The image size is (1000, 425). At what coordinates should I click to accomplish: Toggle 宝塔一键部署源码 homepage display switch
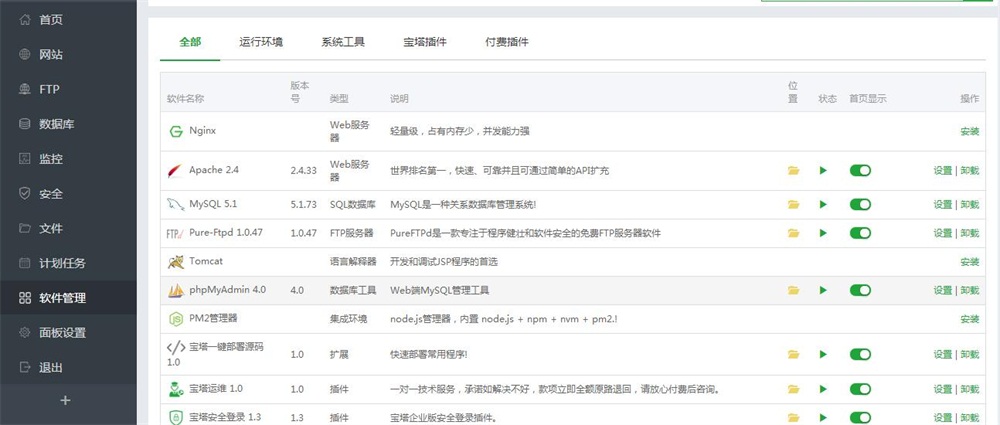(x=860, y=354)
